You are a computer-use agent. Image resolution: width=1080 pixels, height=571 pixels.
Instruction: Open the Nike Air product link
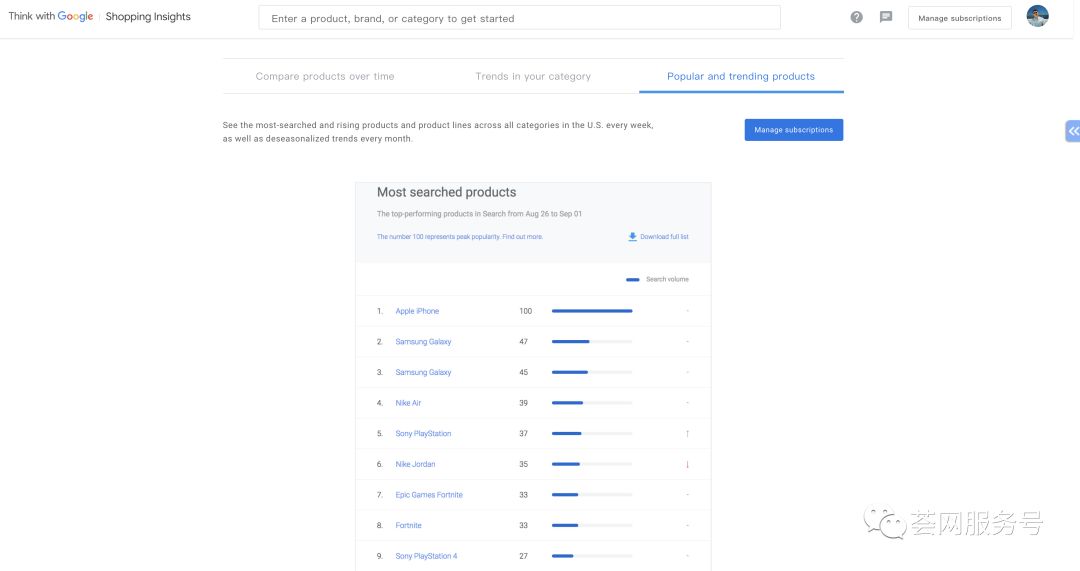(x=408, y=403)
